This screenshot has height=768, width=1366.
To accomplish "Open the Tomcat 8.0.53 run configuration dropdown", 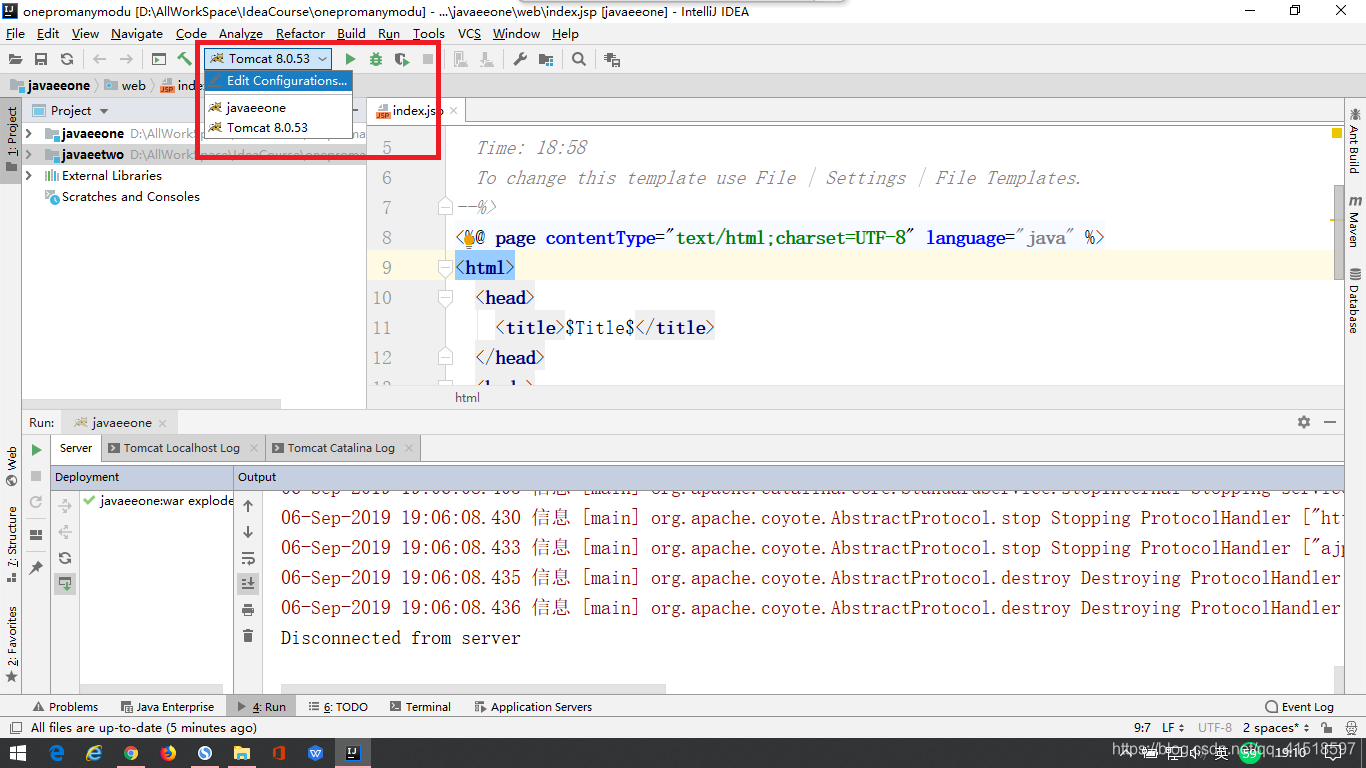I will (x=267, y=59).
